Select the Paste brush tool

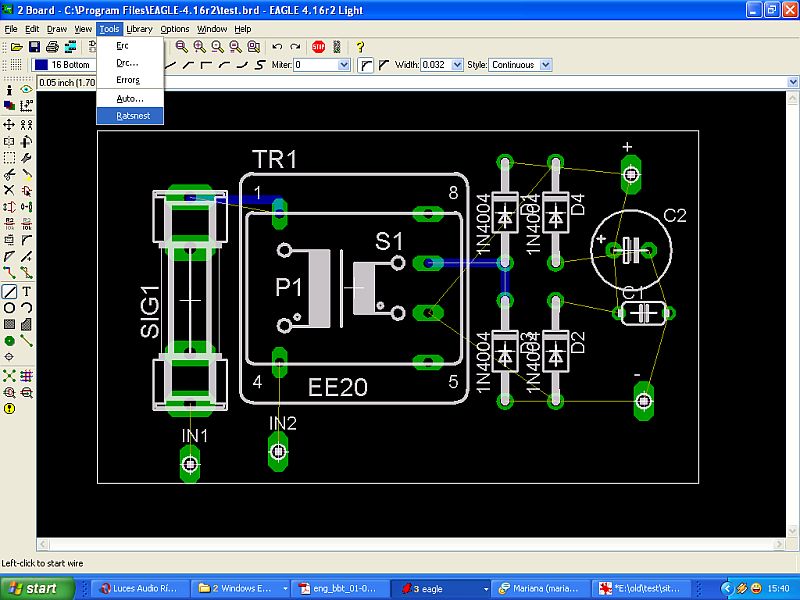[x=27, y=174]
